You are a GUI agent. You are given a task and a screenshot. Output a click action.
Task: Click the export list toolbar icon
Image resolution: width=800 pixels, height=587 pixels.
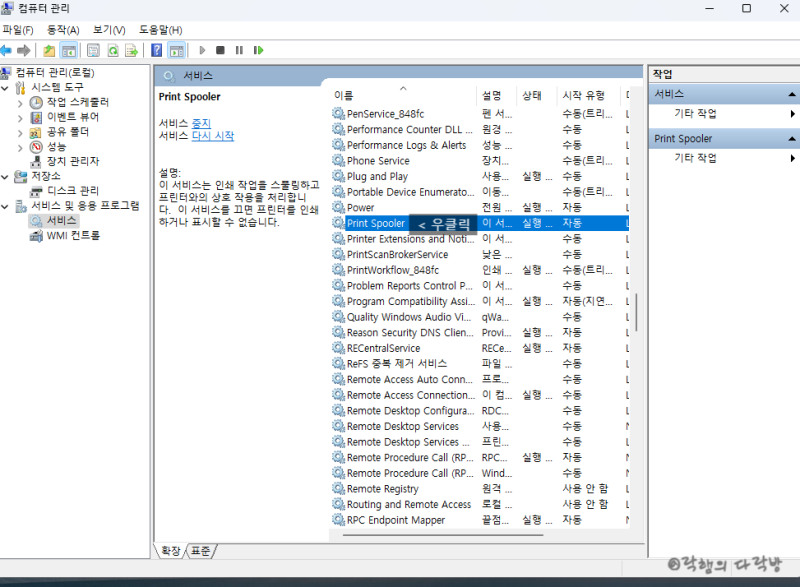click(132, 50)
